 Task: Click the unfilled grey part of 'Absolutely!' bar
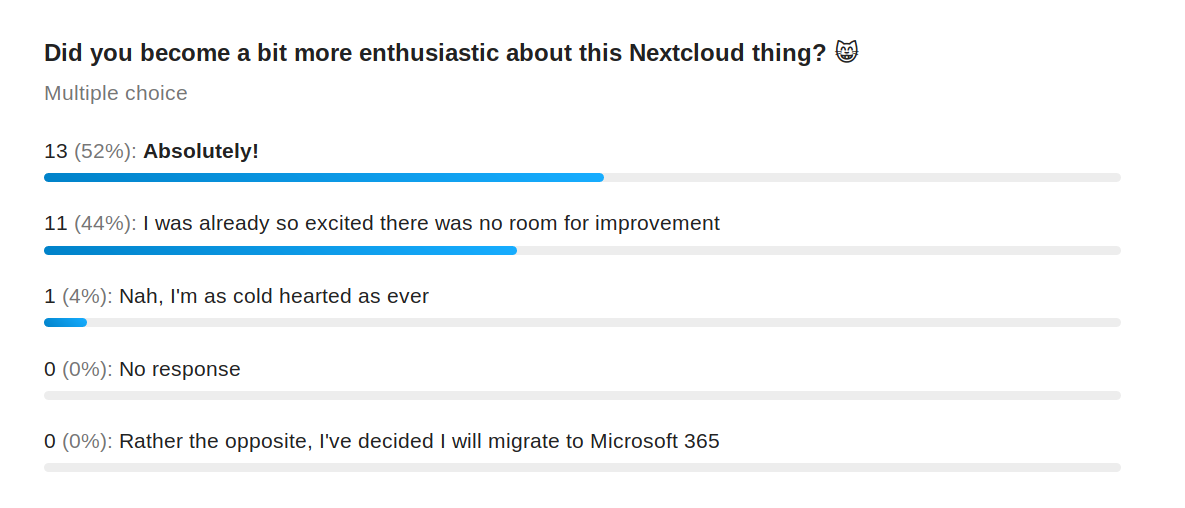[862, 178]
